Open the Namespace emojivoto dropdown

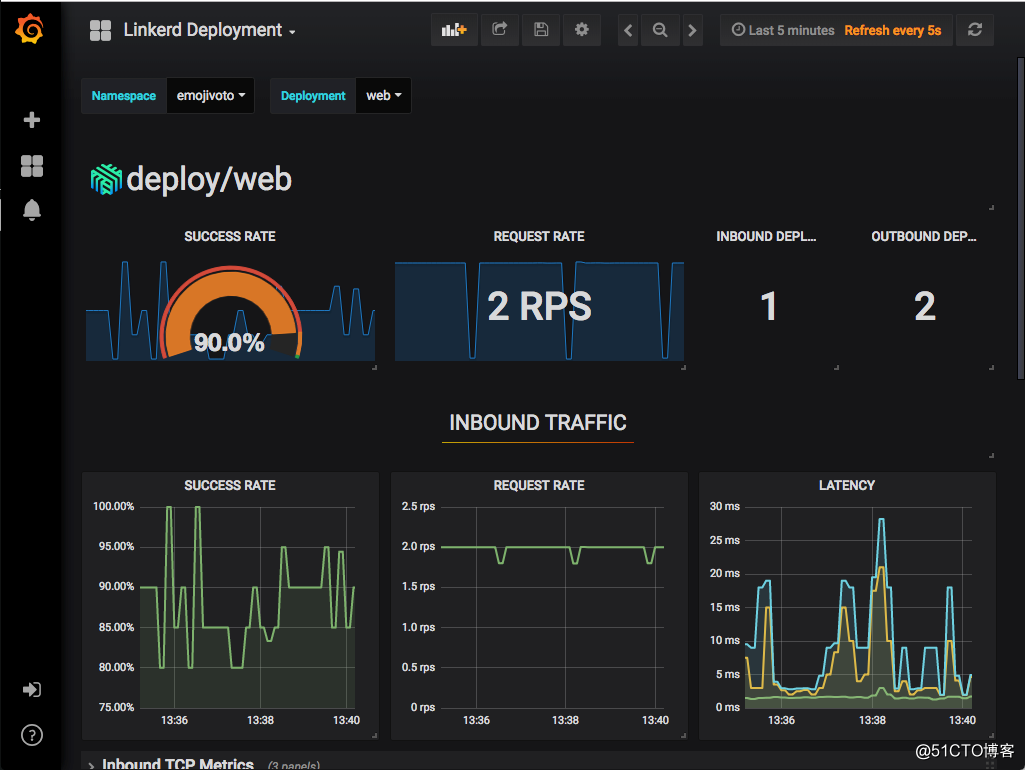coord(210,95)
